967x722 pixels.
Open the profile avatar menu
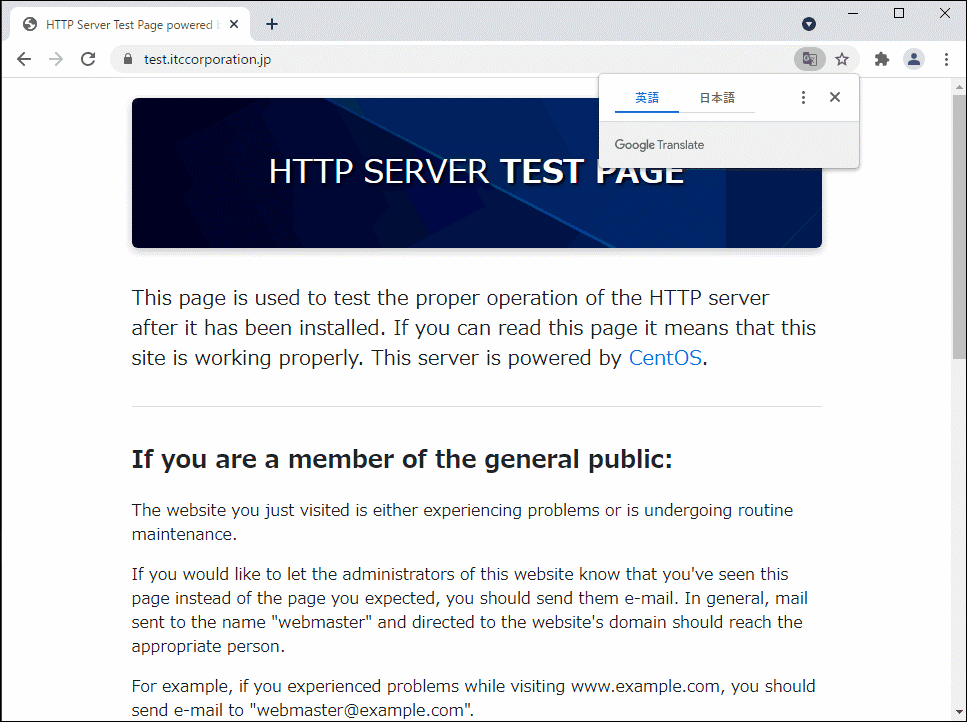click(x=914, y=59)
